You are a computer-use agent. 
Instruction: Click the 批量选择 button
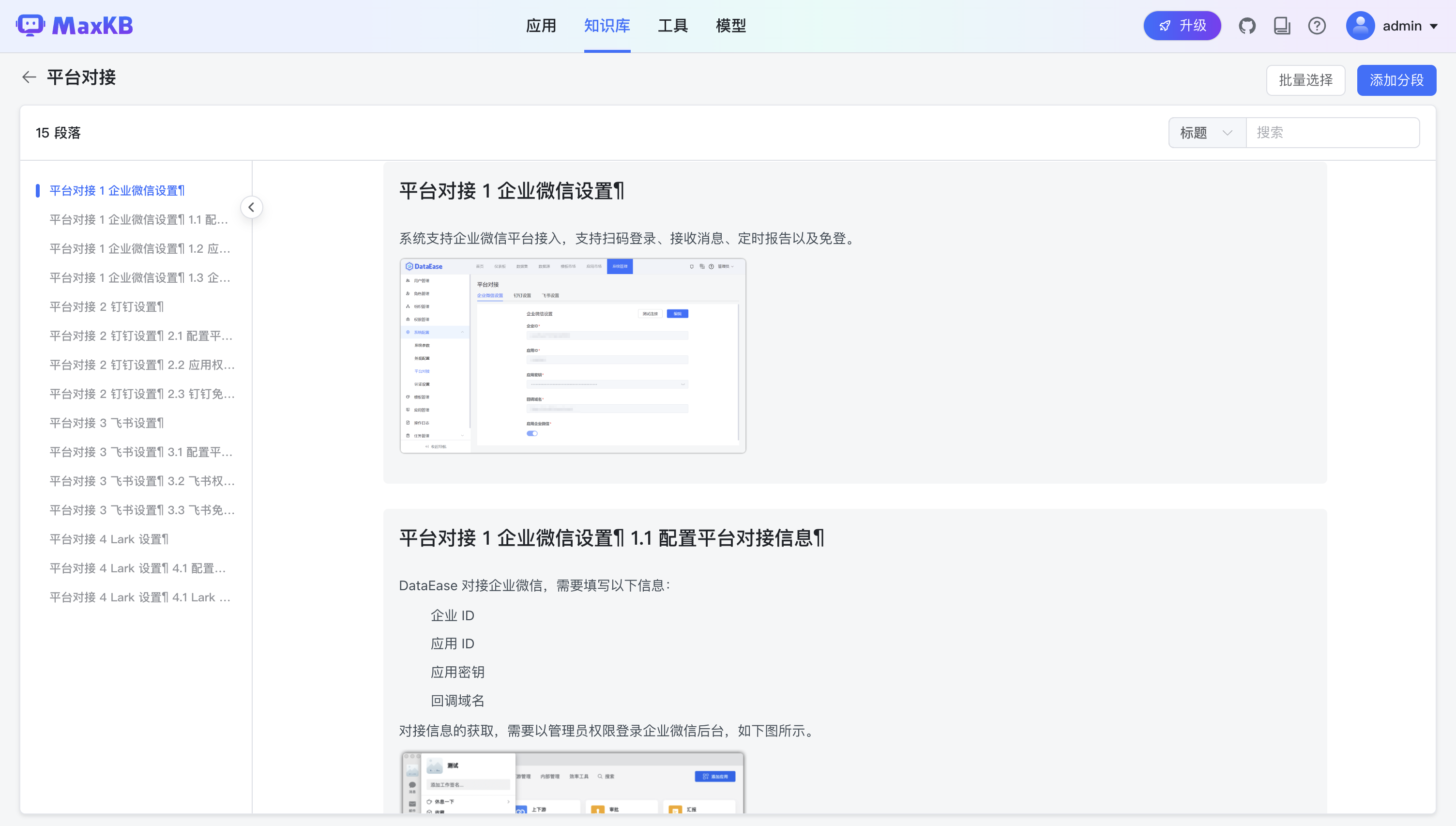1305,80
